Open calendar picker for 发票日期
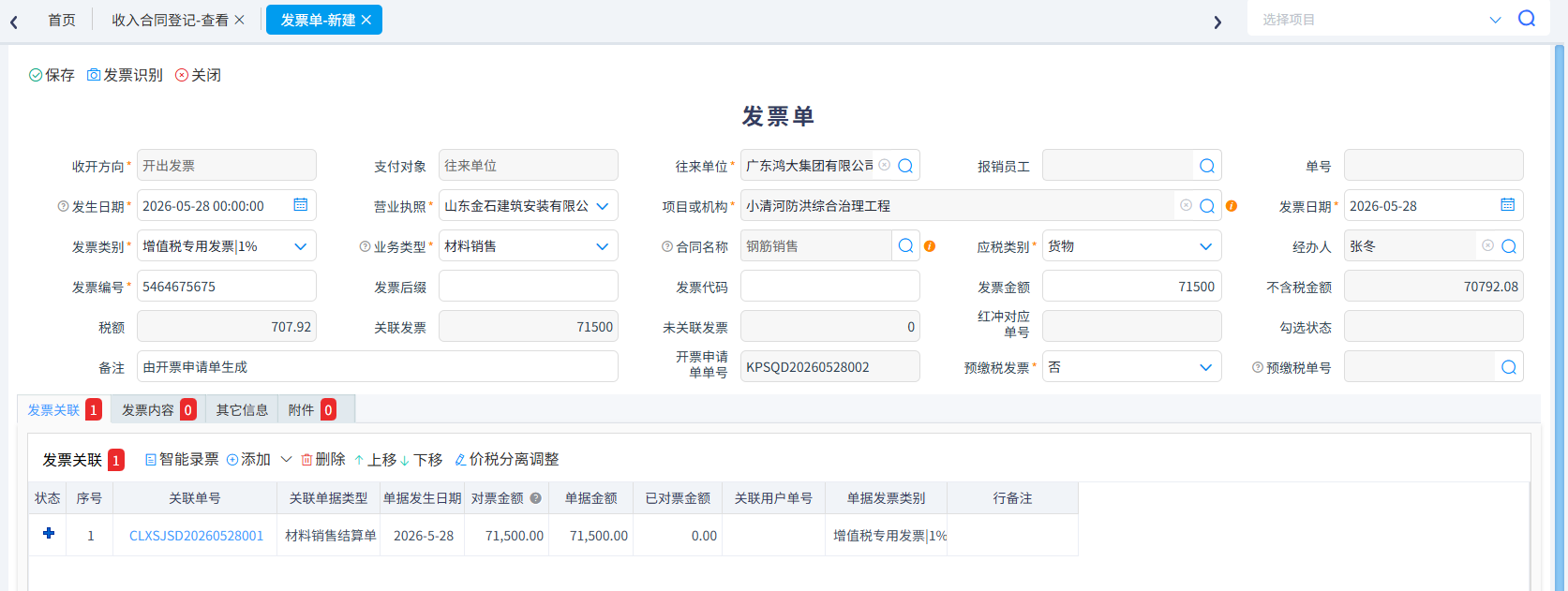Viewport: 1568px width, 591px height. point(1508,205)
